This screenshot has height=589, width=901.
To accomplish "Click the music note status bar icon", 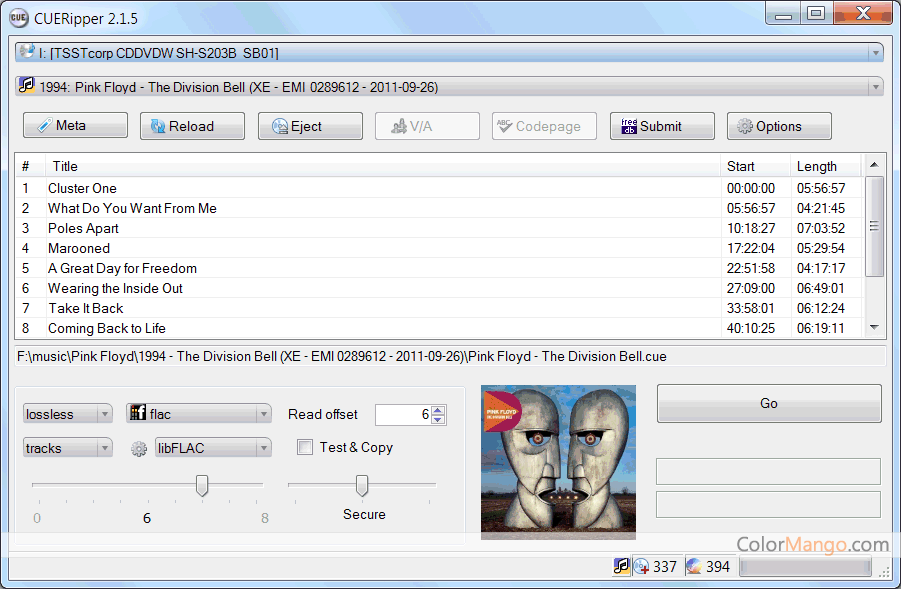I will 622,567.
